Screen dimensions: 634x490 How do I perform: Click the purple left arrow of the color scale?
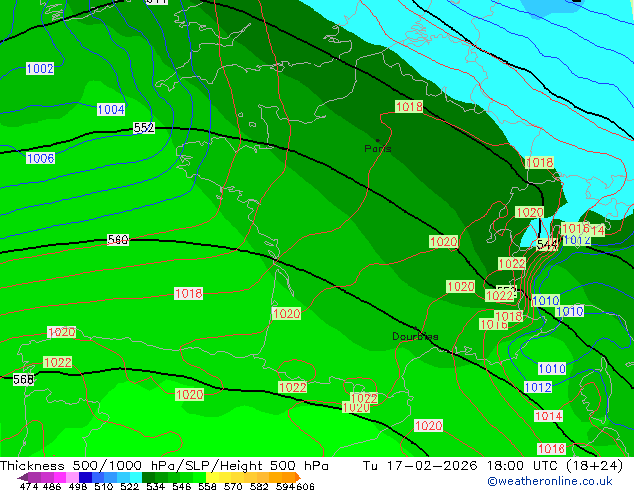pos(23,478)
